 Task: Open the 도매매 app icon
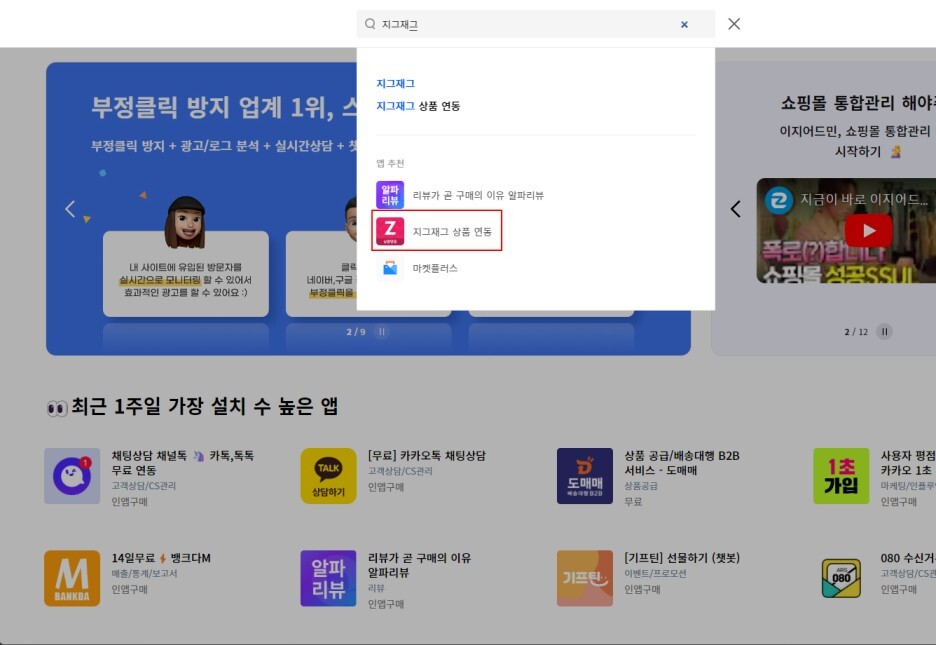coord(585,476)
